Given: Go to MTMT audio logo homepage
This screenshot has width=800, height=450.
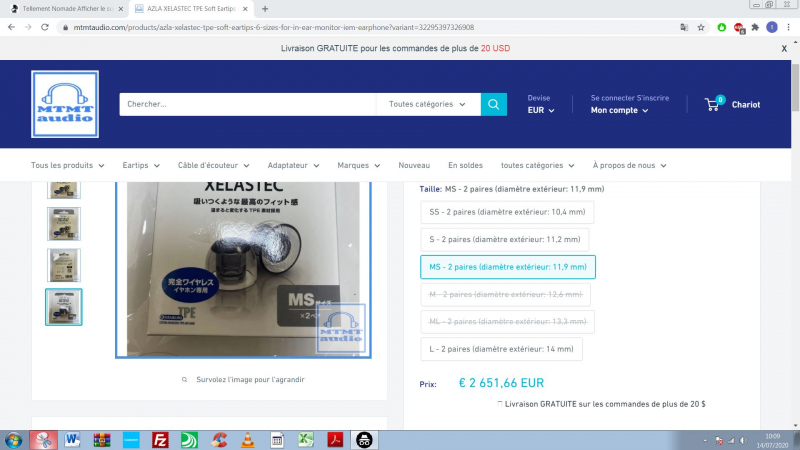Looking at the screenshot, I should (65, 104).
